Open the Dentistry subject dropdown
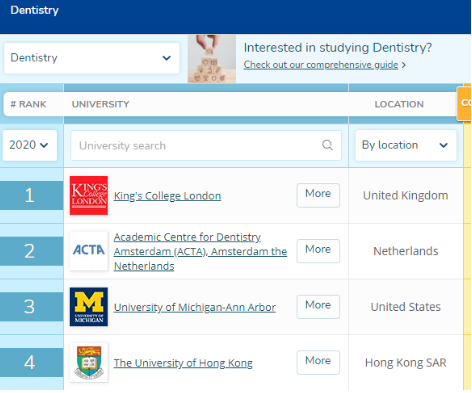 tap(92, 58)
